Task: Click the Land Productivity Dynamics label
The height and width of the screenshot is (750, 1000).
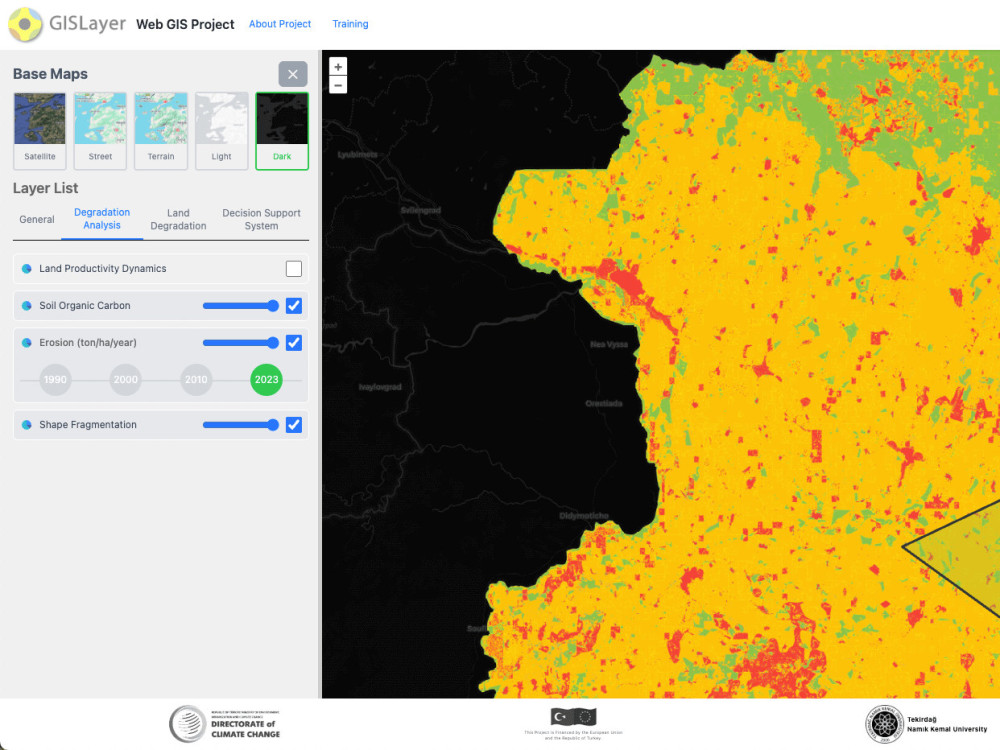Action: tap(103, 268)
